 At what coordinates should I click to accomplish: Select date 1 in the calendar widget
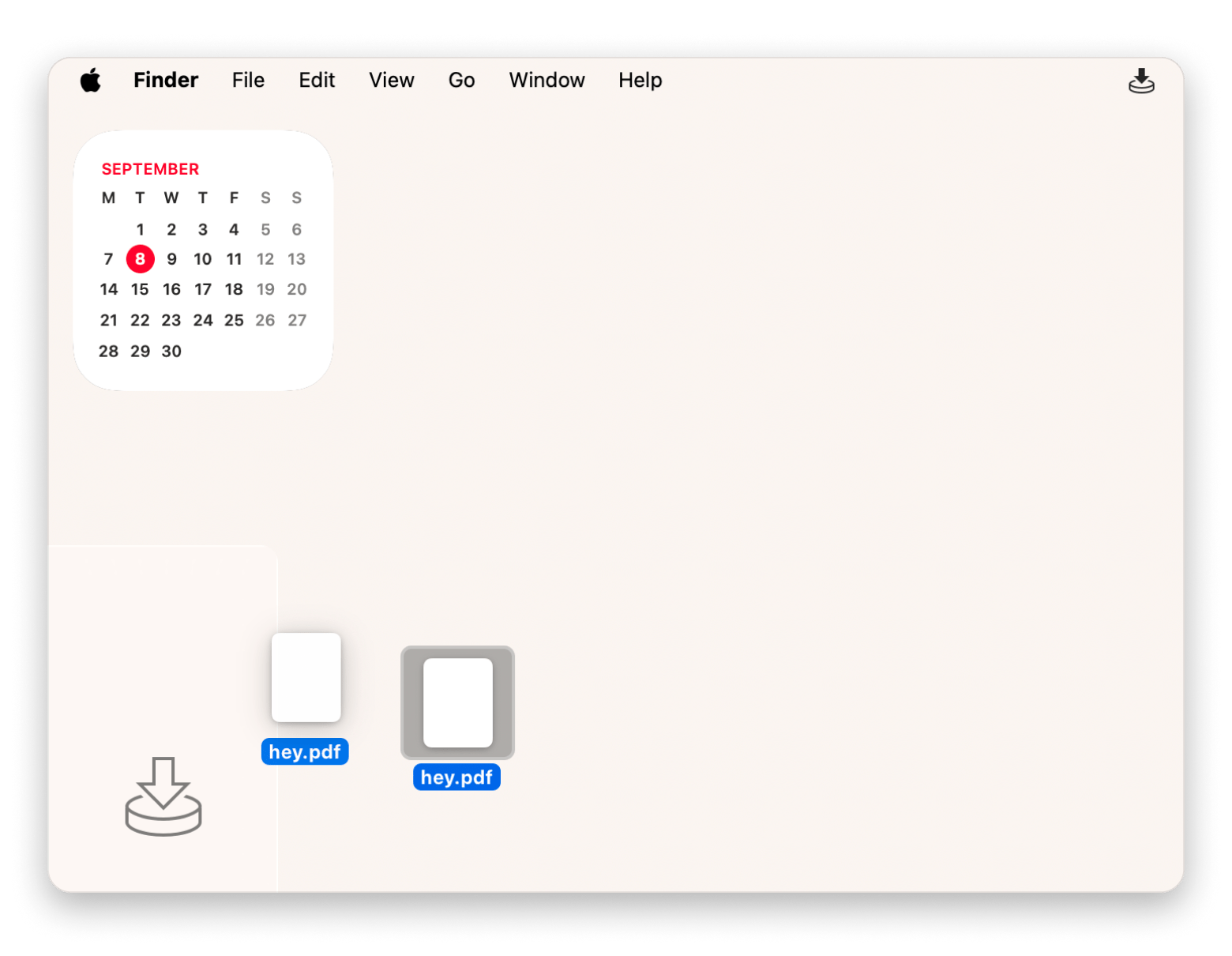coord(141,230)
